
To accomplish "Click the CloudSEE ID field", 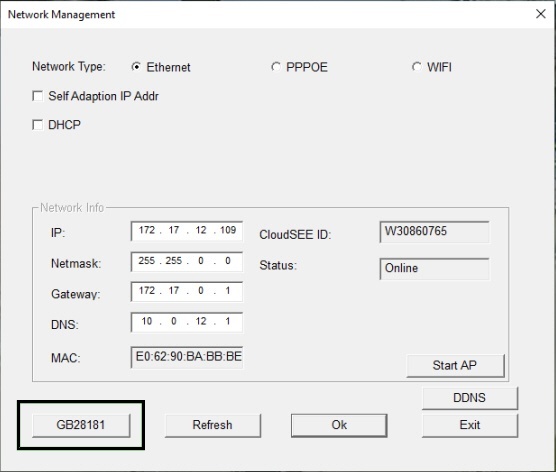I will (434, 232).
